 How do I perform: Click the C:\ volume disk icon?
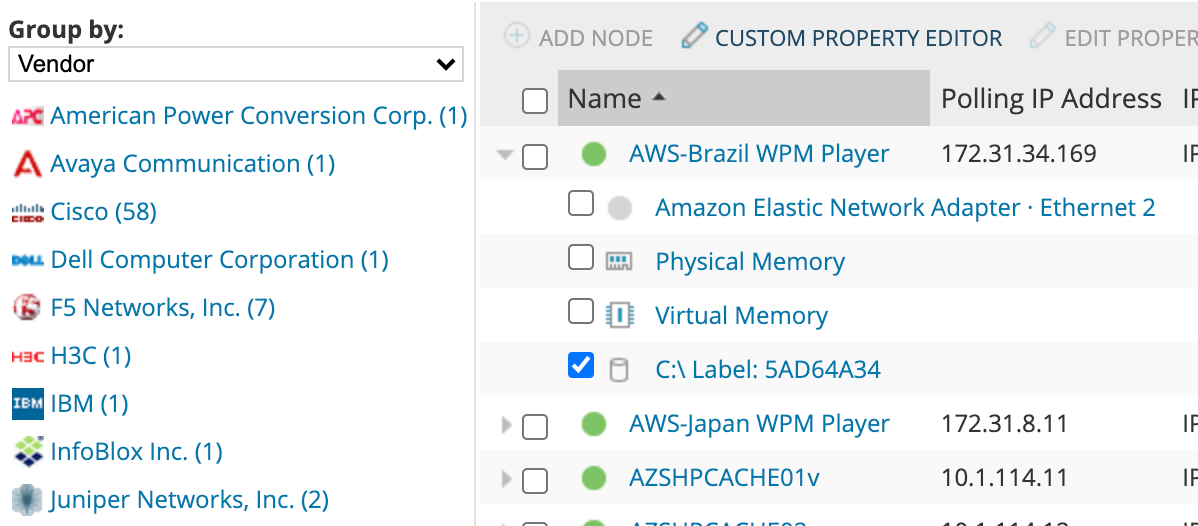pyautogui.click(x=620, y=370)
